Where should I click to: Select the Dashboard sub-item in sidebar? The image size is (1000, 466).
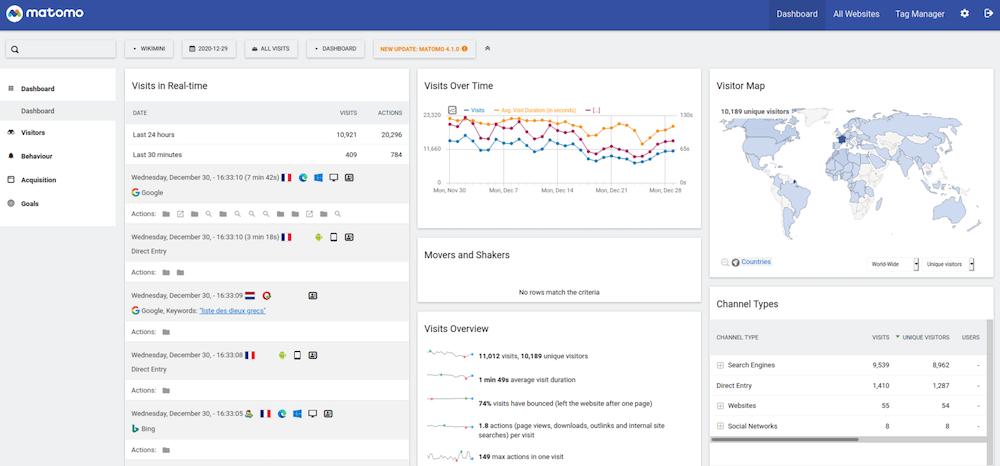point(38,111)
